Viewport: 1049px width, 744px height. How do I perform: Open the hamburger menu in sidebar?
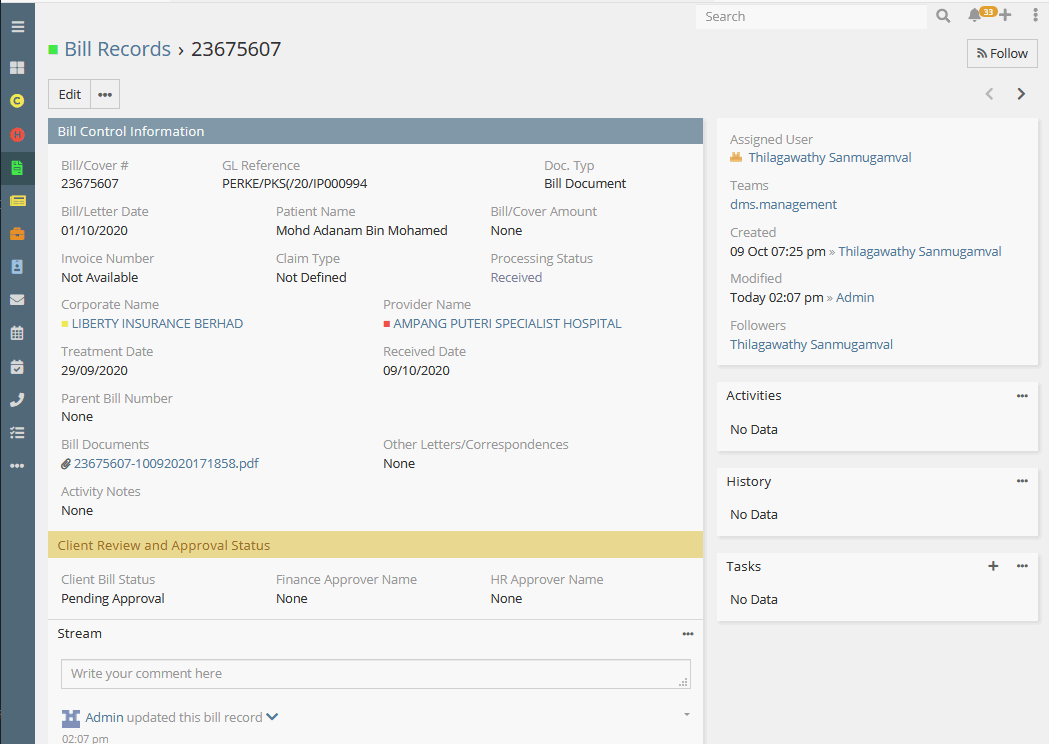point(17,27)
